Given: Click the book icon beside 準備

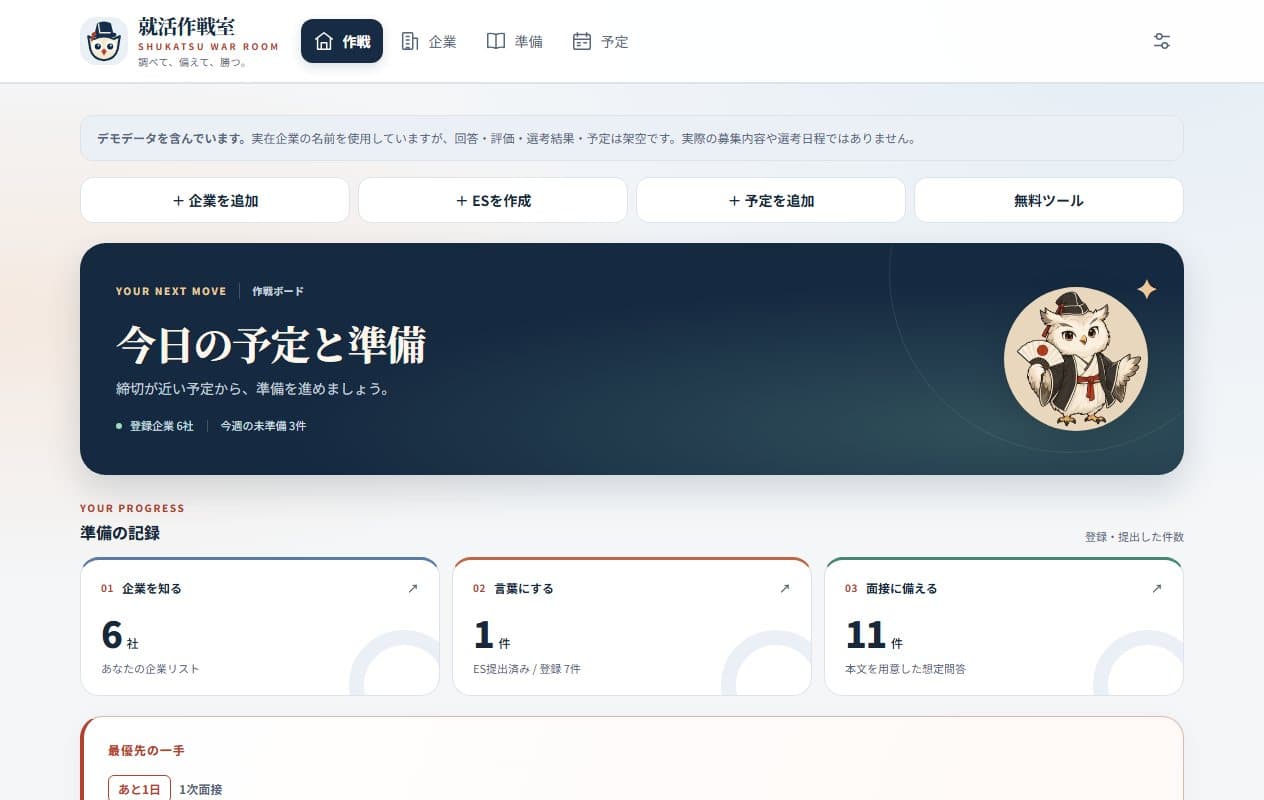Looking at the screenshot, I should (x=496, y=41).
